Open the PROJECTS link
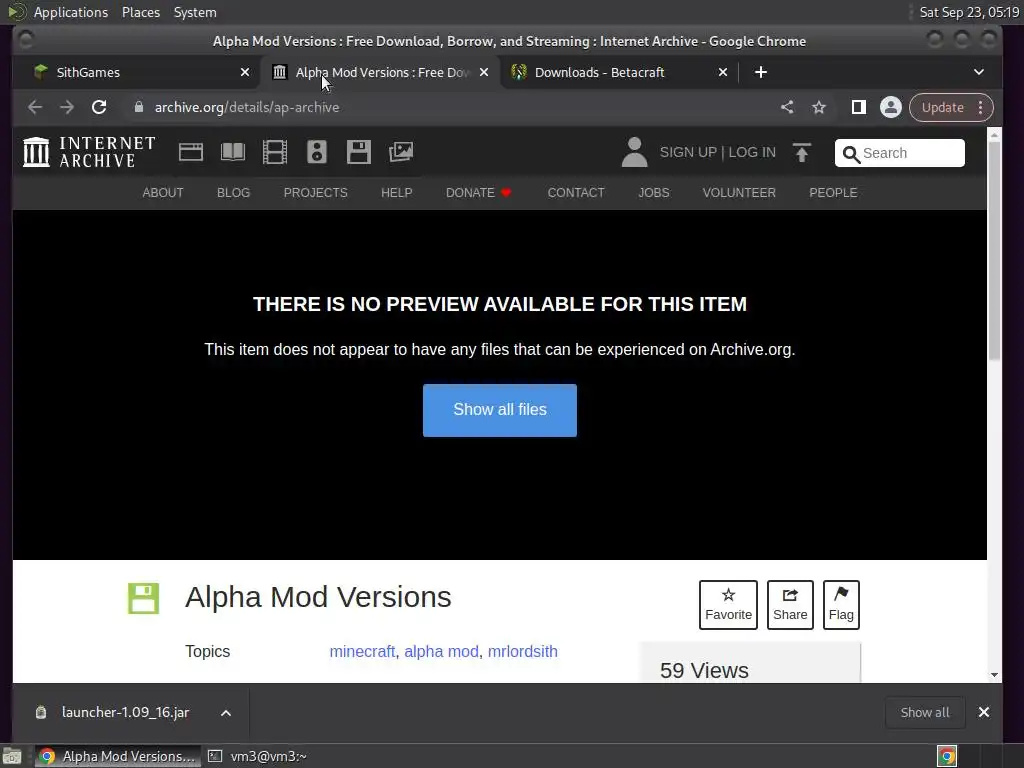The image size is (1024, 768). coord(315,193)
